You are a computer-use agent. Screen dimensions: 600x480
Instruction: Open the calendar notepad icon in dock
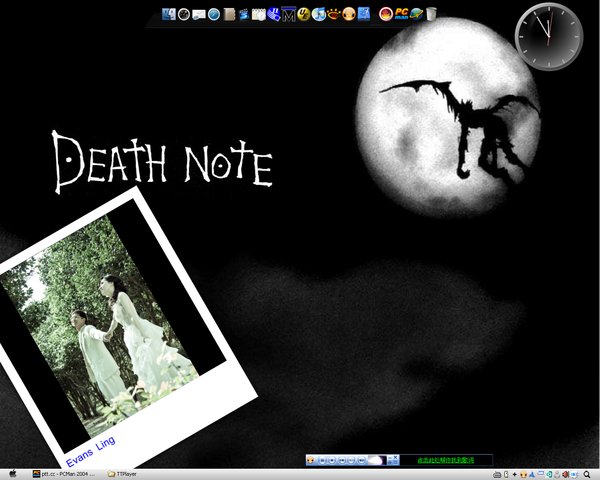click(x=258, y=14)
